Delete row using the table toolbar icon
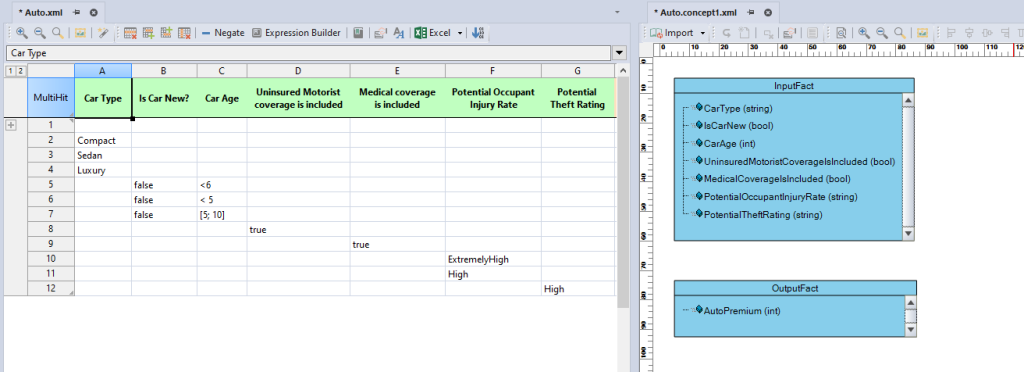The width and height of the screenshot is (1024, 372). [130, 33]
